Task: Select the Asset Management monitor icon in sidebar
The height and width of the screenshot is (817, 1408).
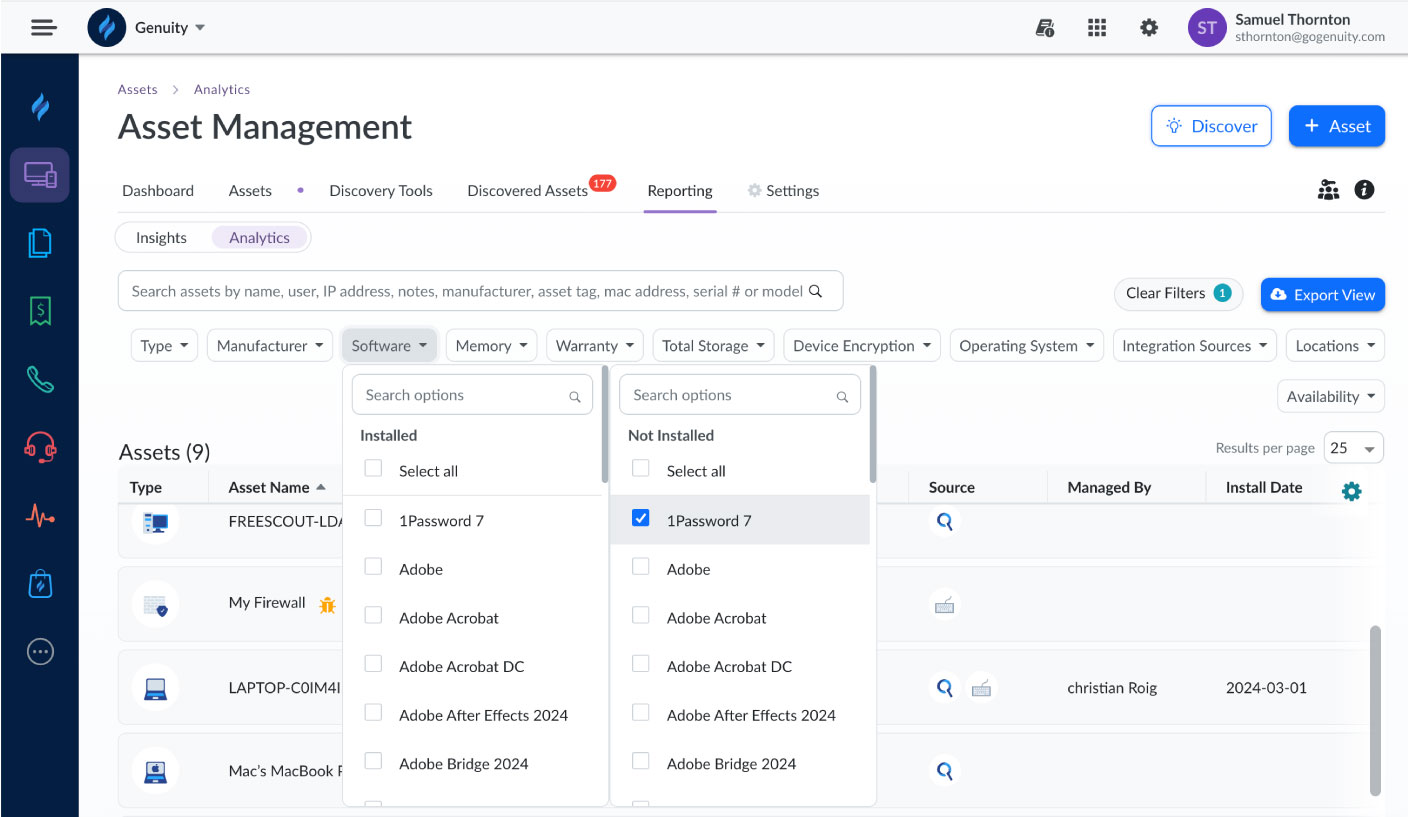Action: (x=40, y=175)
